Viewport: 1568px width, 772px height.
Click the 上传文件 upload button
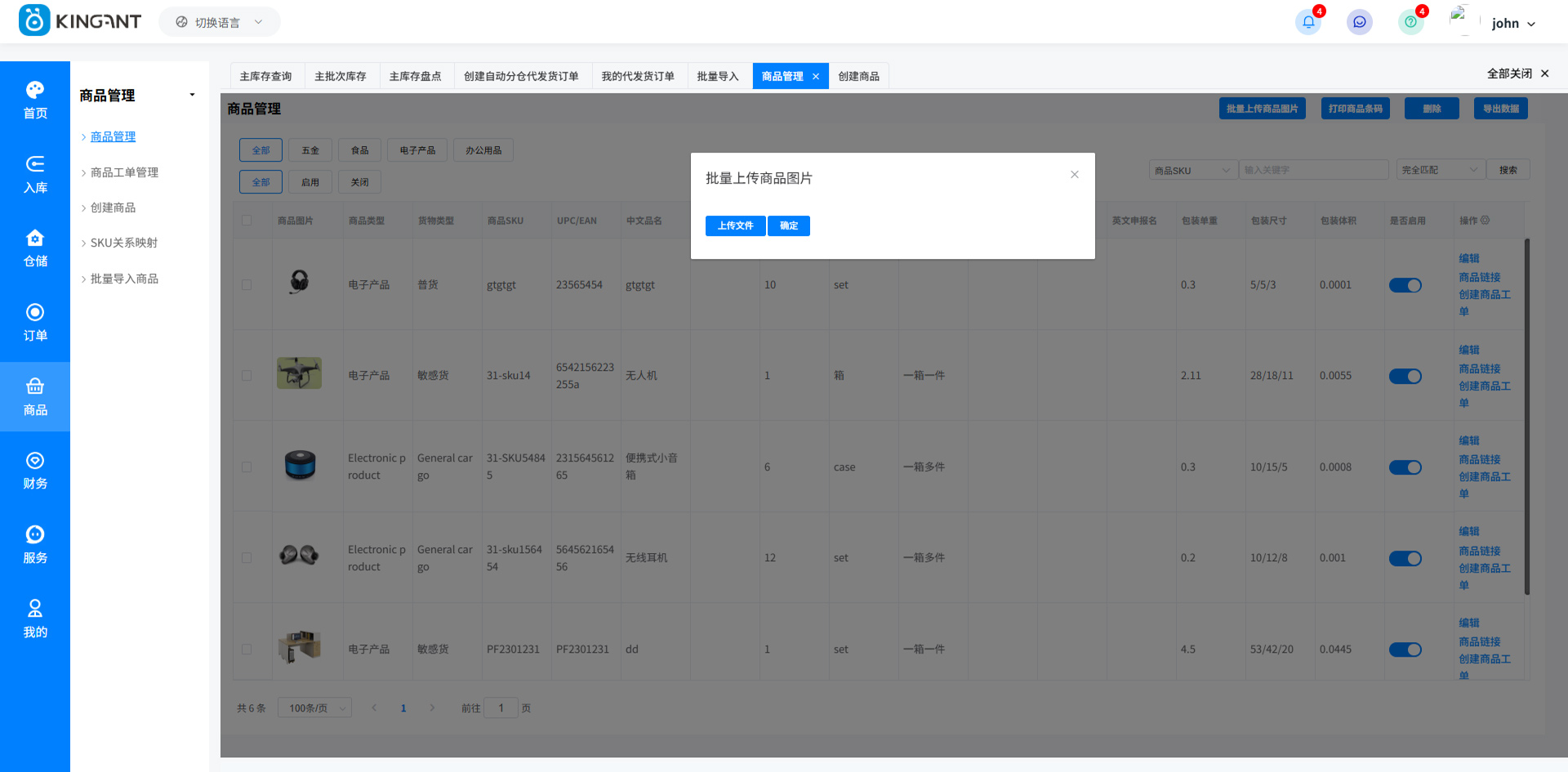point(735,225)
